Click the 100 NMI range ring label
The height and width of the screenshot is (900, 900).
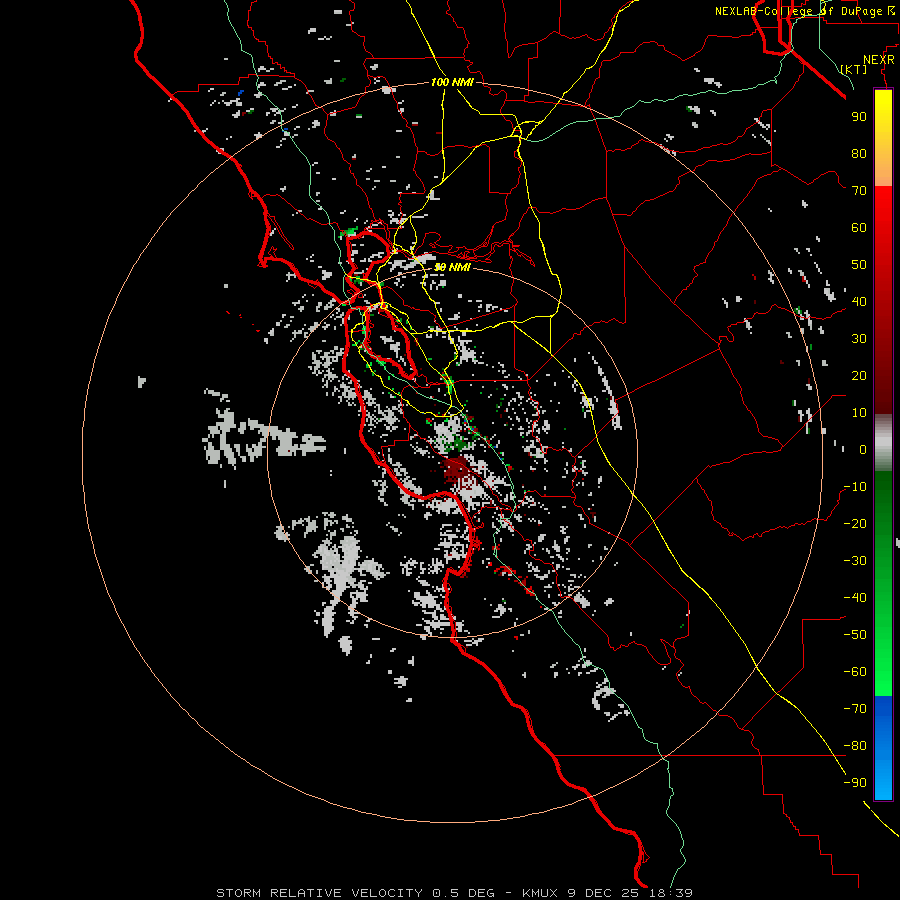coord(452,82)
